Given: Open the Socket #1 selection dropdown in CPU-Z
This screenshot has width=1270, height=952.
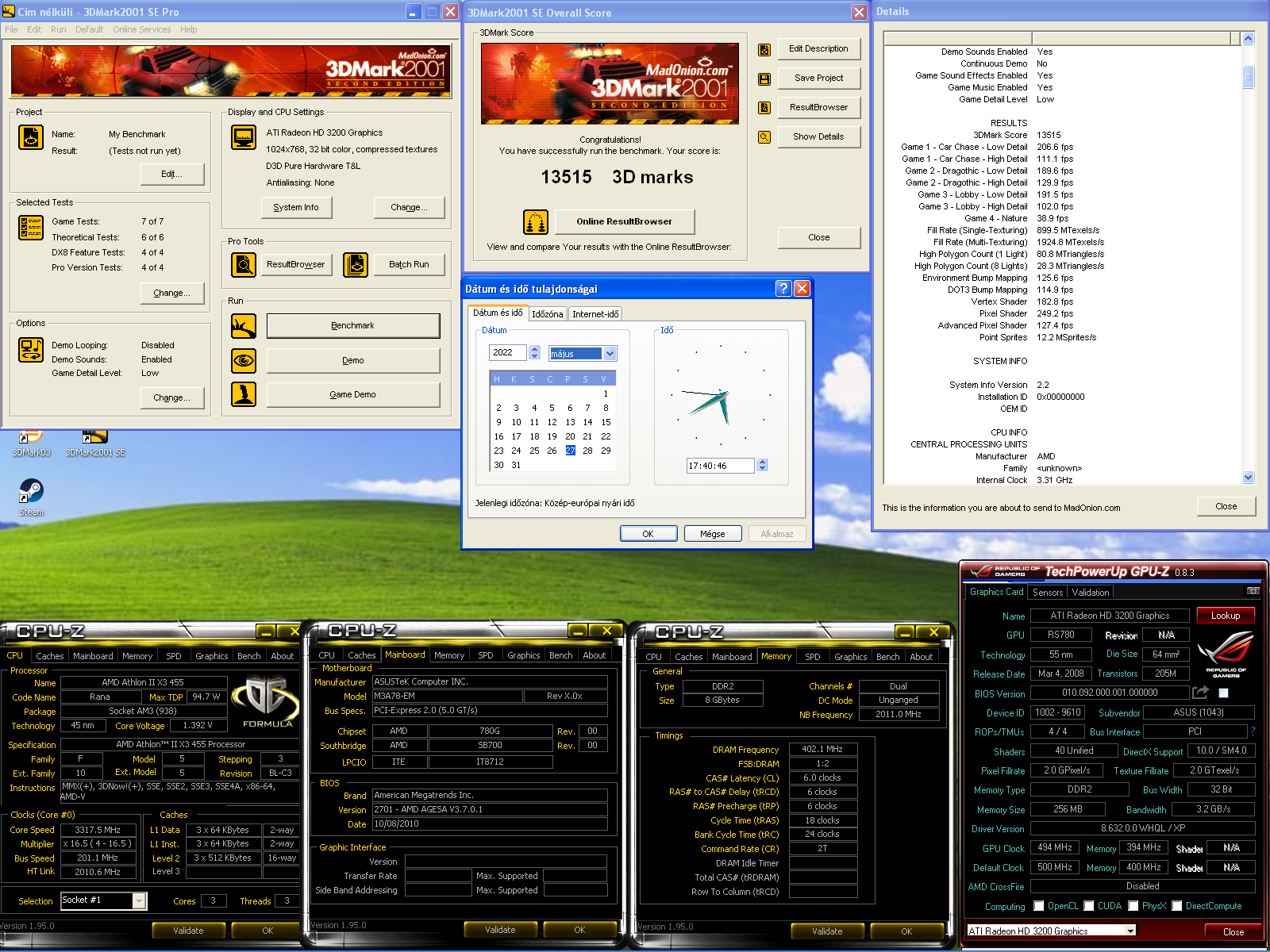Looking at the screenshot, I should 140,900.
